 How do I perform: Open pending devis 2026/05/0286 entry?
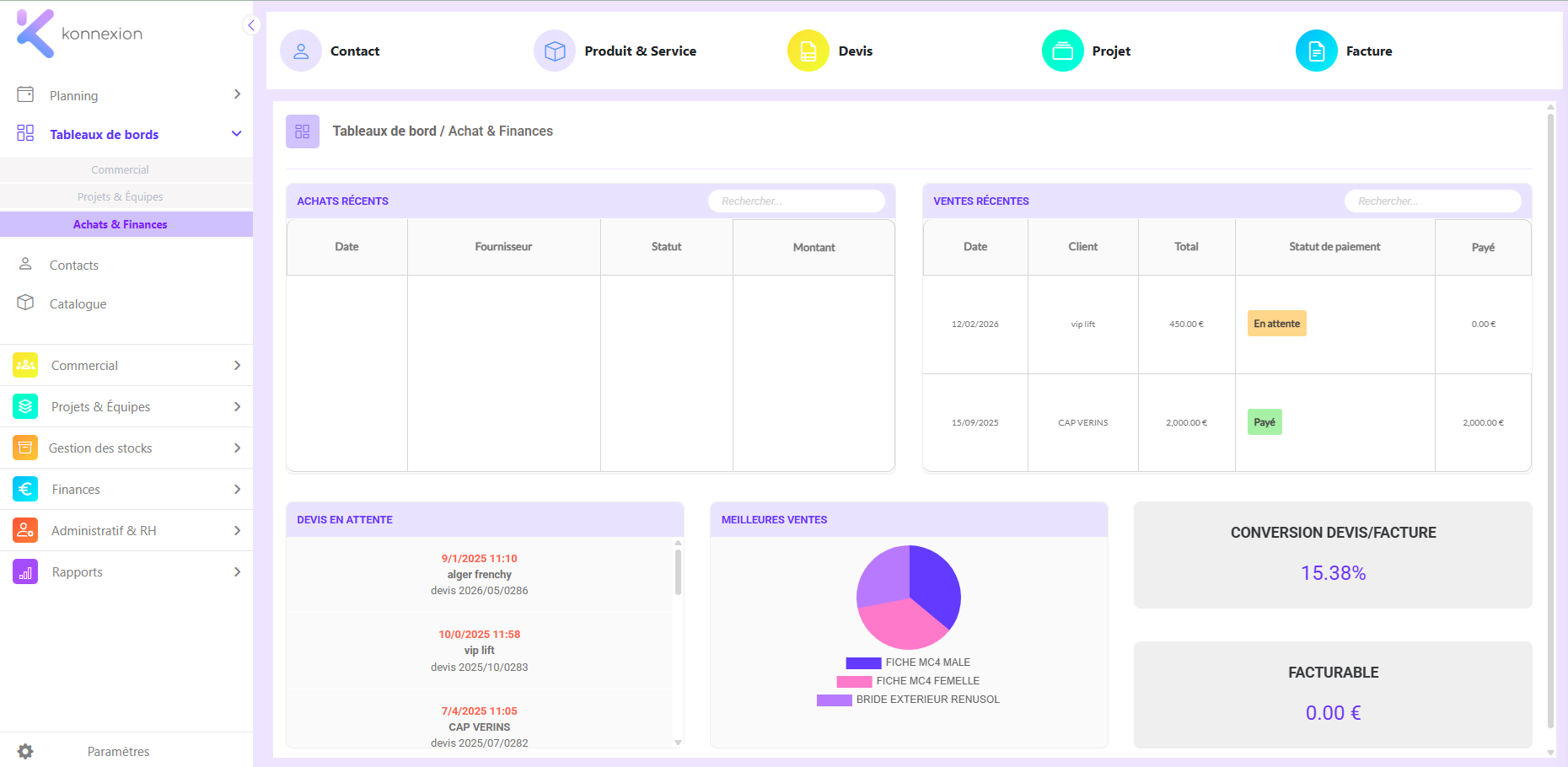click(x=480, y=575)
